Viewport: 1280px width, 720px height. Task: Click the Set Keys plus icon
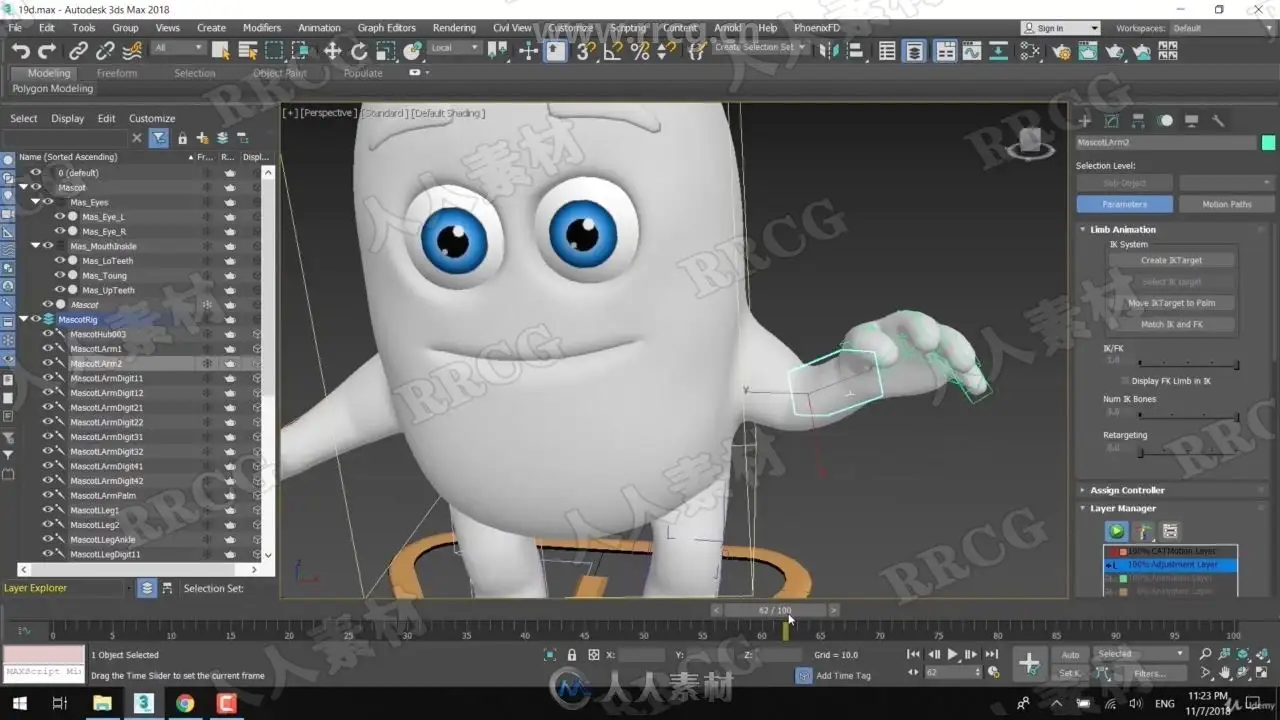tap(1028, 663)
